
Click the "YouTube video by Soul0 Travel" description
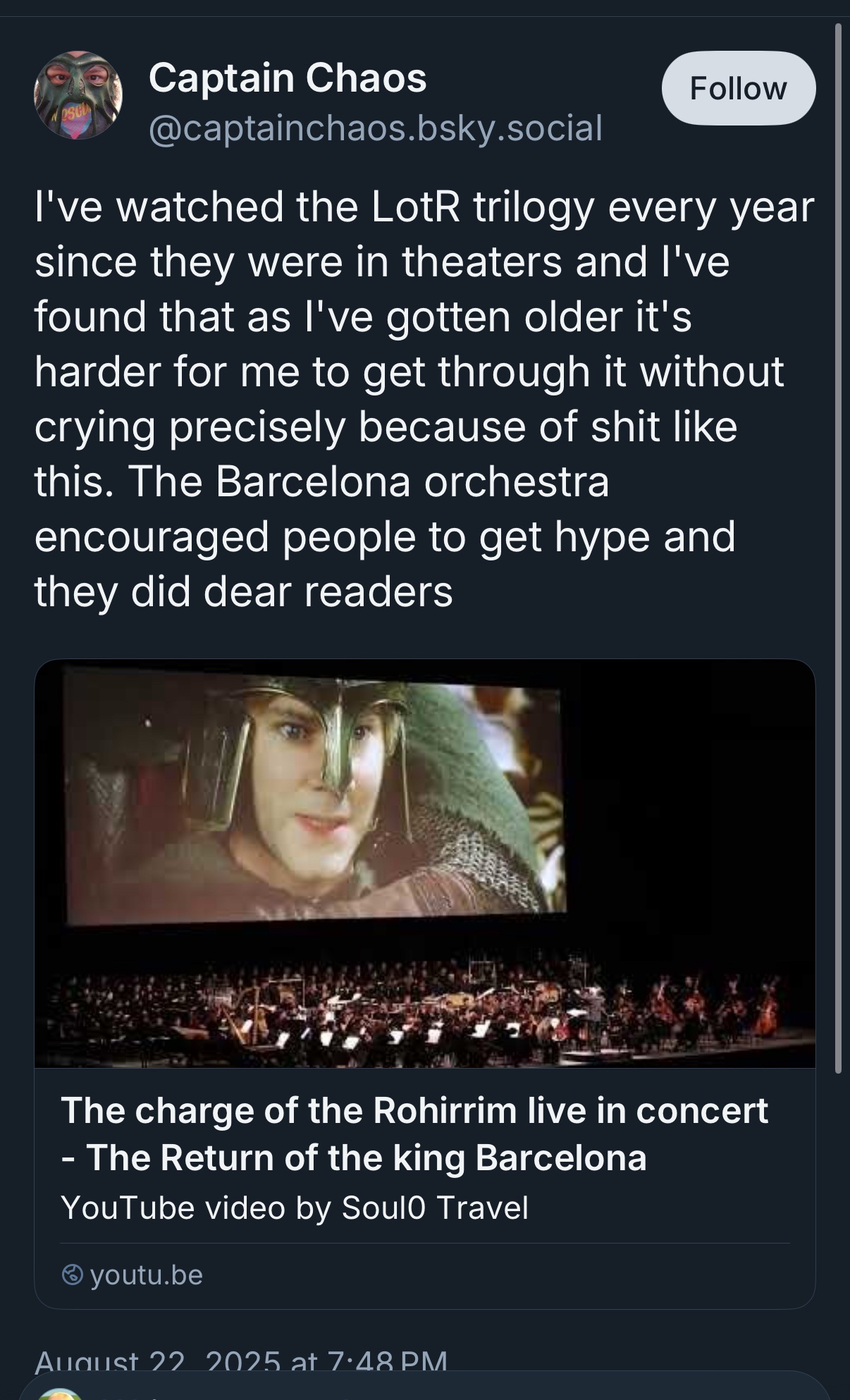[x=295, y=1208]
